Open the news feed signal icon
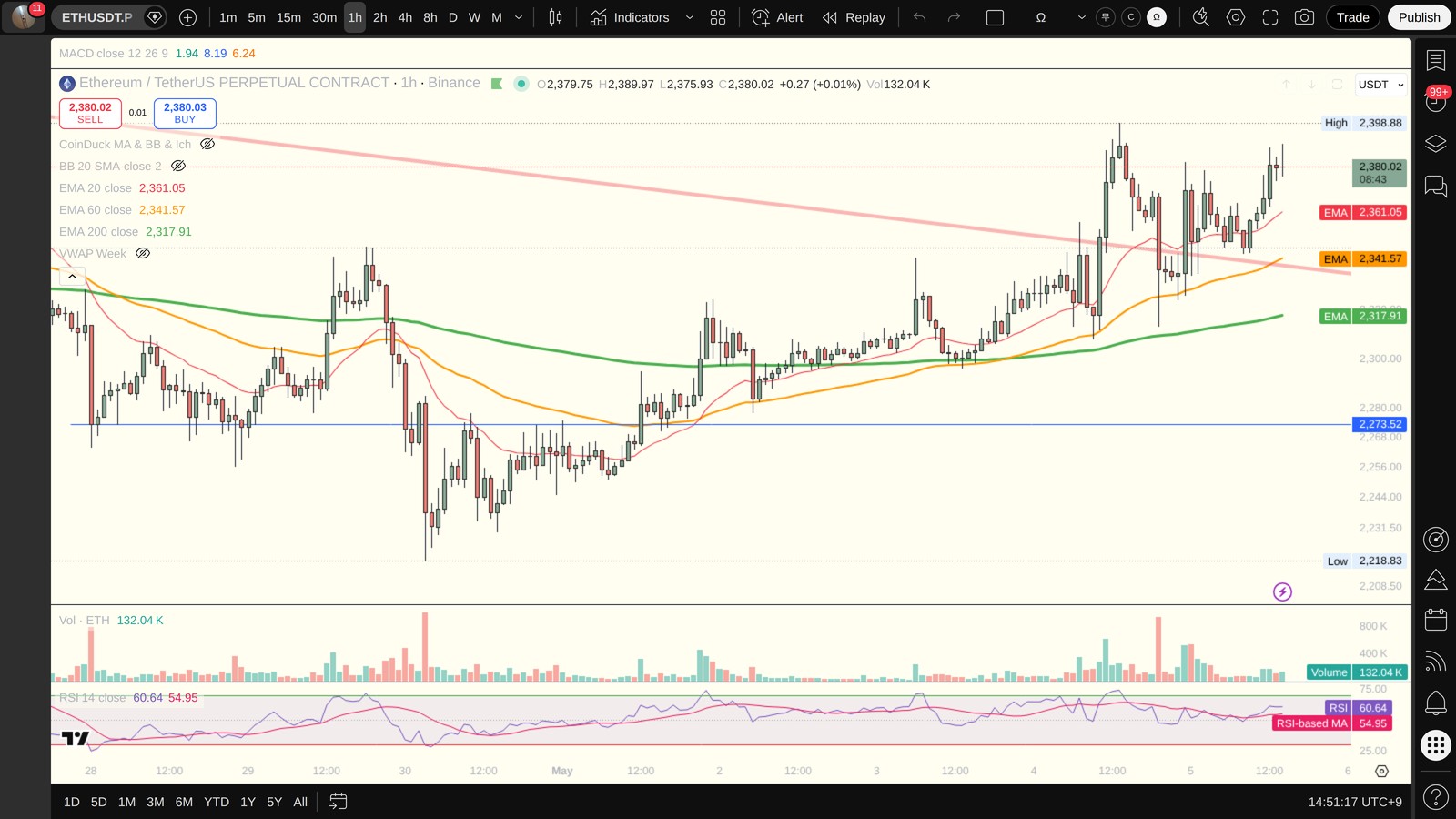 tap(1435, 662)
